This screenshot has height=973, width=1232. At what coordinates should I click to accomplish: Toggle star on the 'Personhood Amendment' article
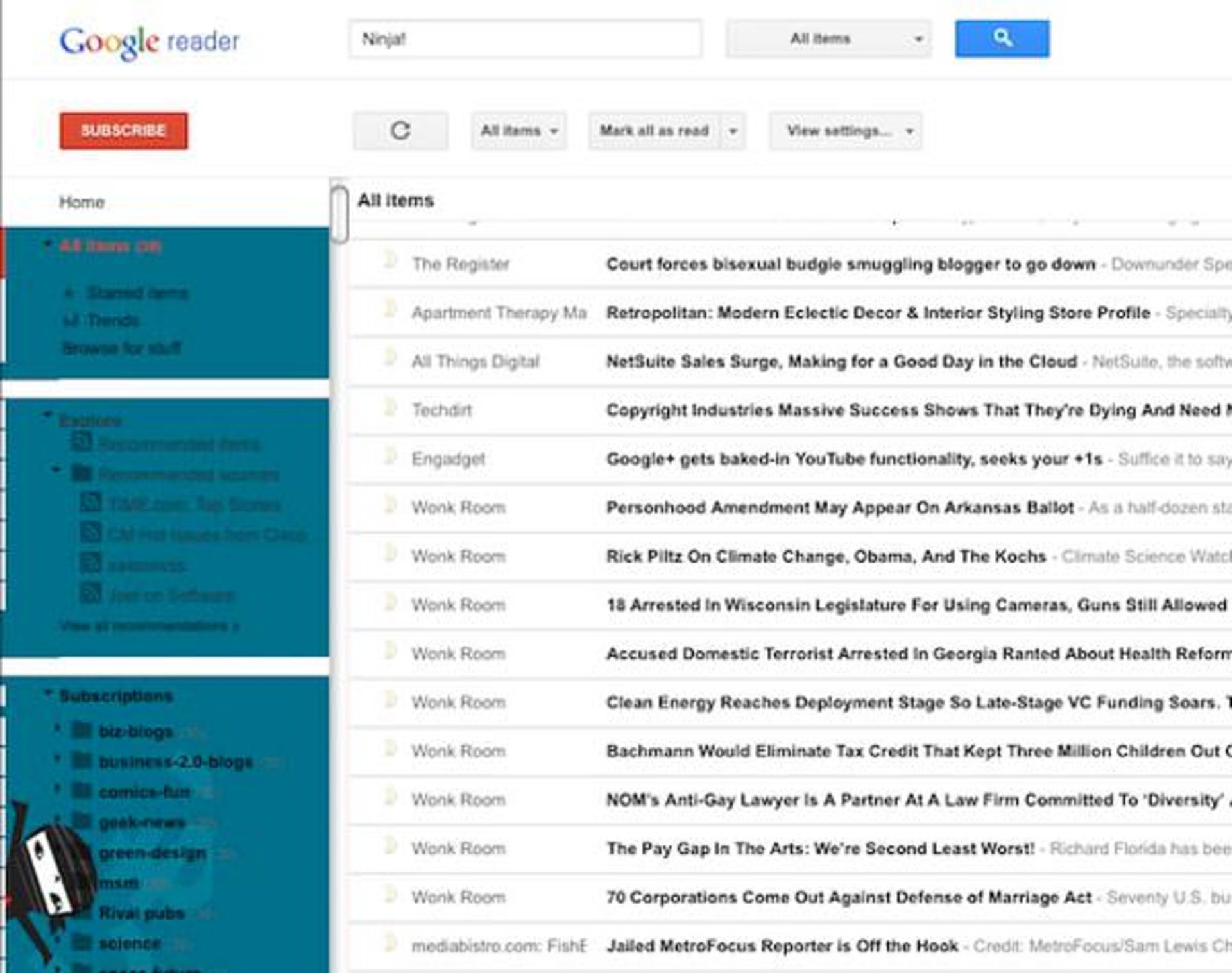click(x=389, y=505)
